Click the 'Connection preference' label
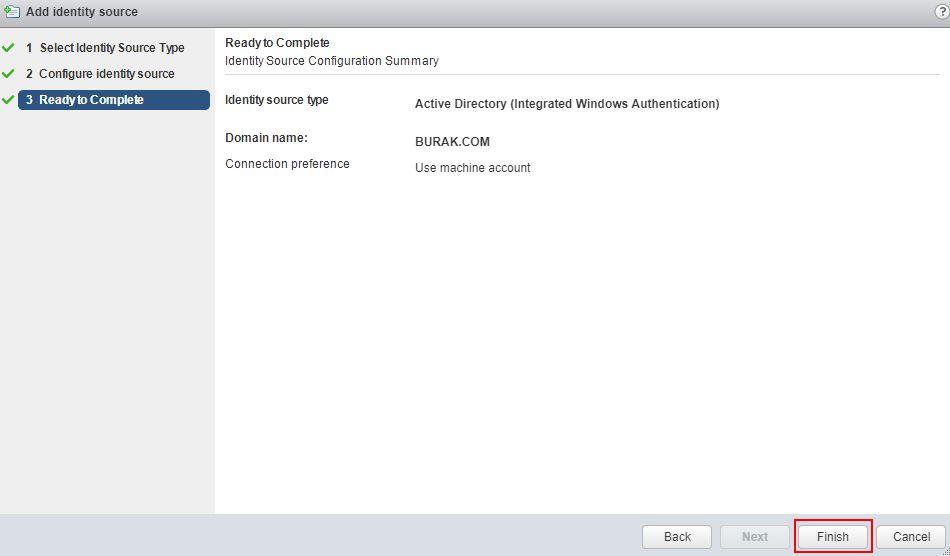 pos(287,164)
